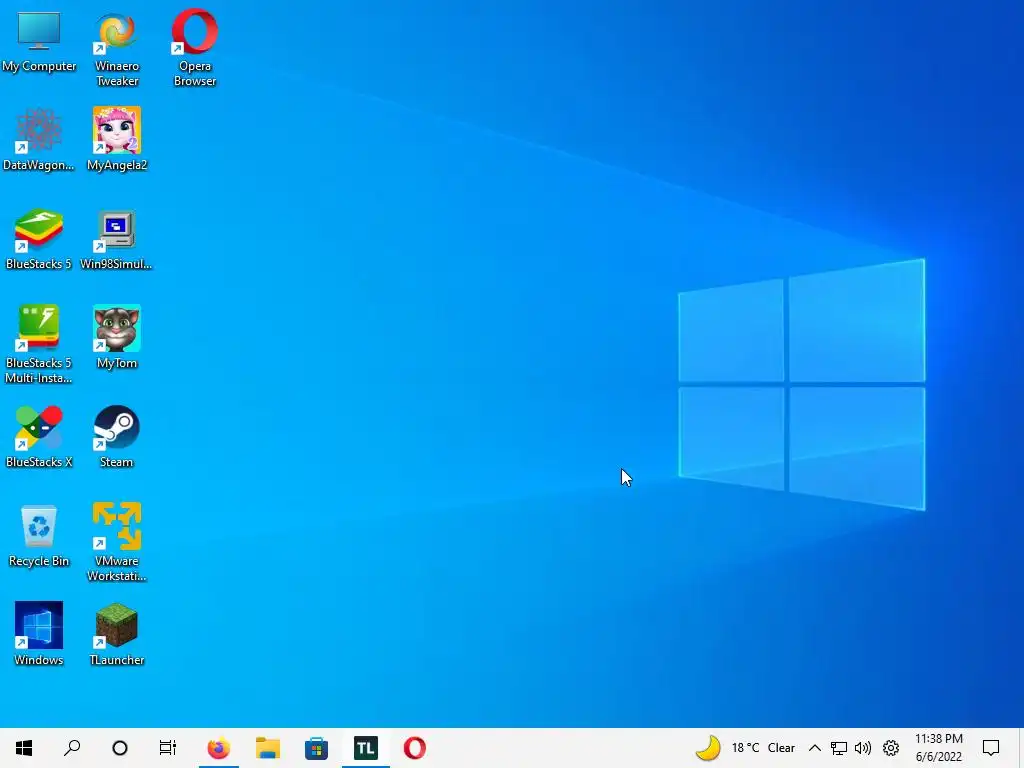Open the network status tray icon
Screen dimensions: 1024x768
click(x=839, y=748)
